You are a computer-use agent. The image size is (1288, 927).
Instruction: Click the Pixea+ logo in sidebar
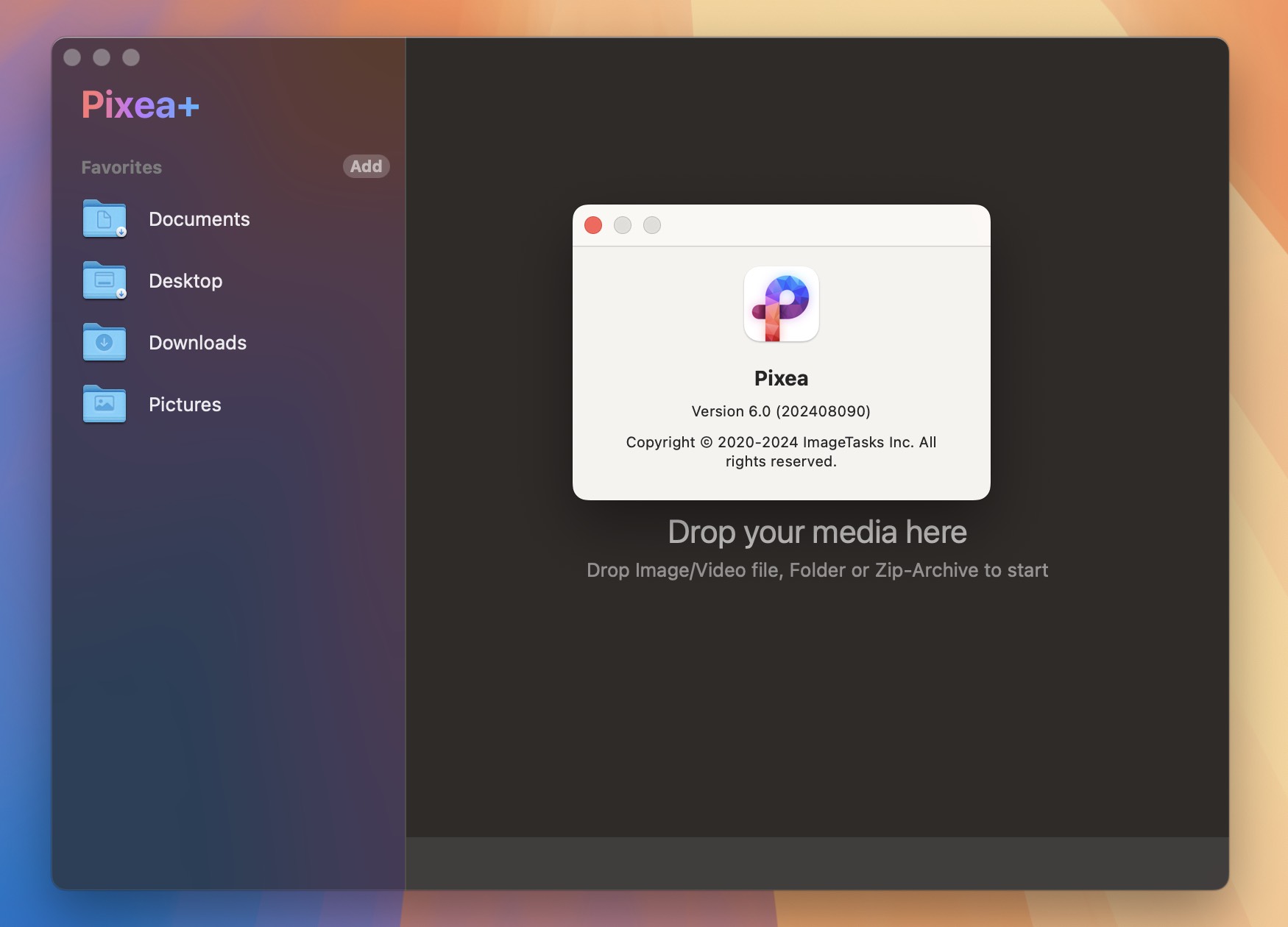(140, 104)
